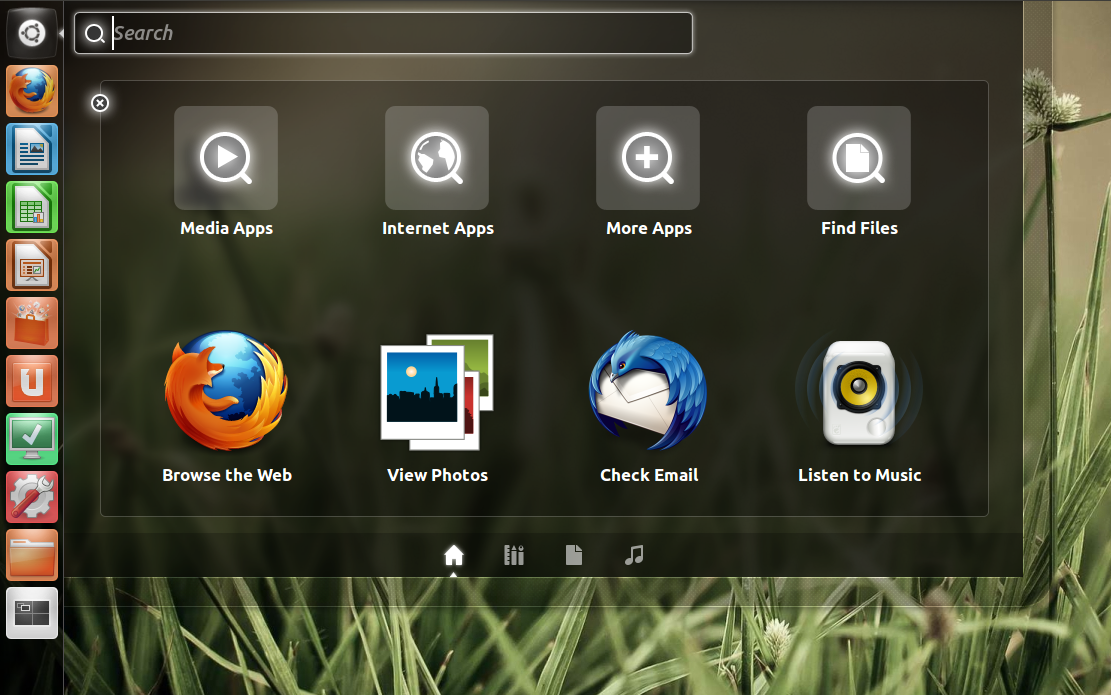Open Update Manager from the dock
This screenshot has width=1111, height=695.
(x=32, y=439)
